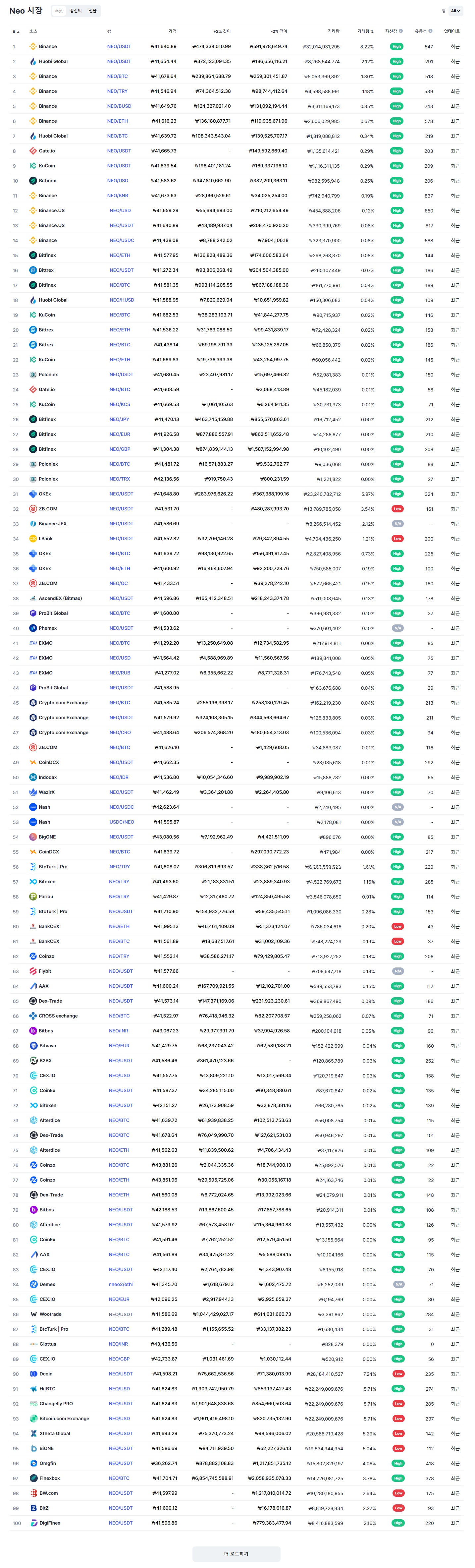Image resolution: width=475 pixels, height=1568 pixels.
Task: Click the price ₩43,881.26 in the Coinzo row
Action: click(164, 1165)
